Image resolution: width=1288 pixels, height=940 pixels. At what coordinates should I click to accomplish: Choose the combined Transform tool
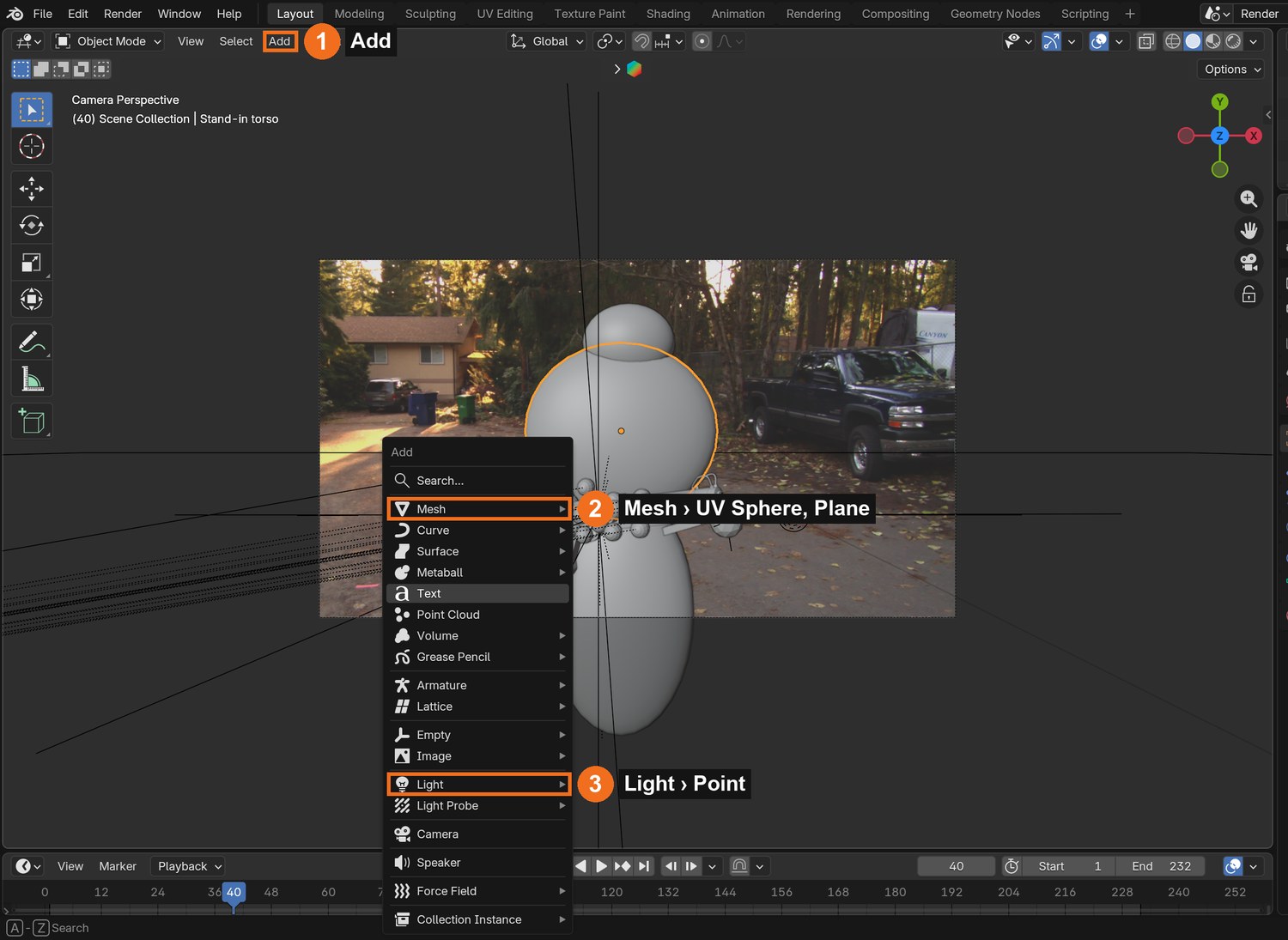click(x=32, y=300)
